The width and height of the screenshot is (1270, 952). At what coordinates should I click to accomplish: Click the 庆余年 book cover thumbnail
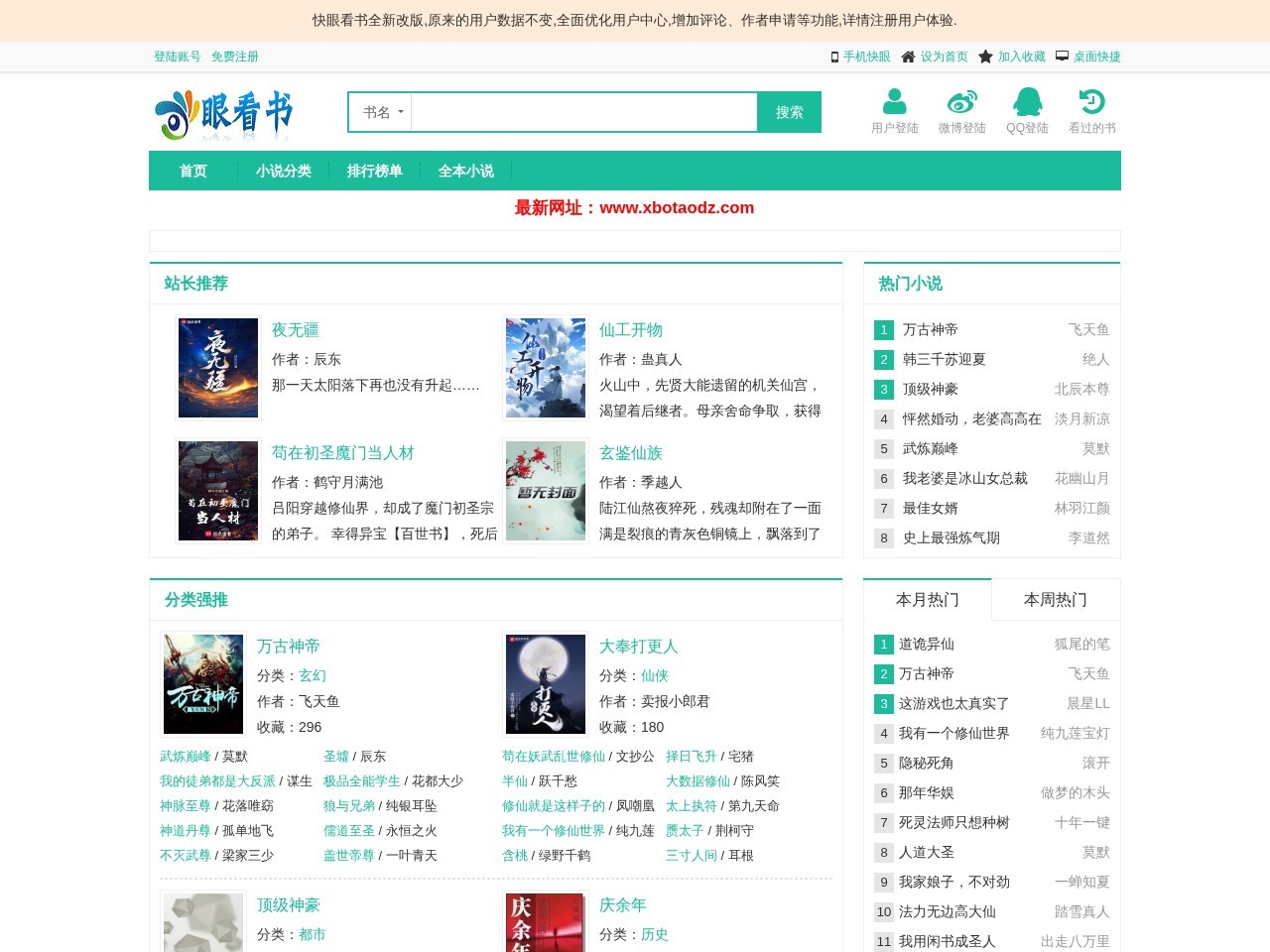(545, 922)
